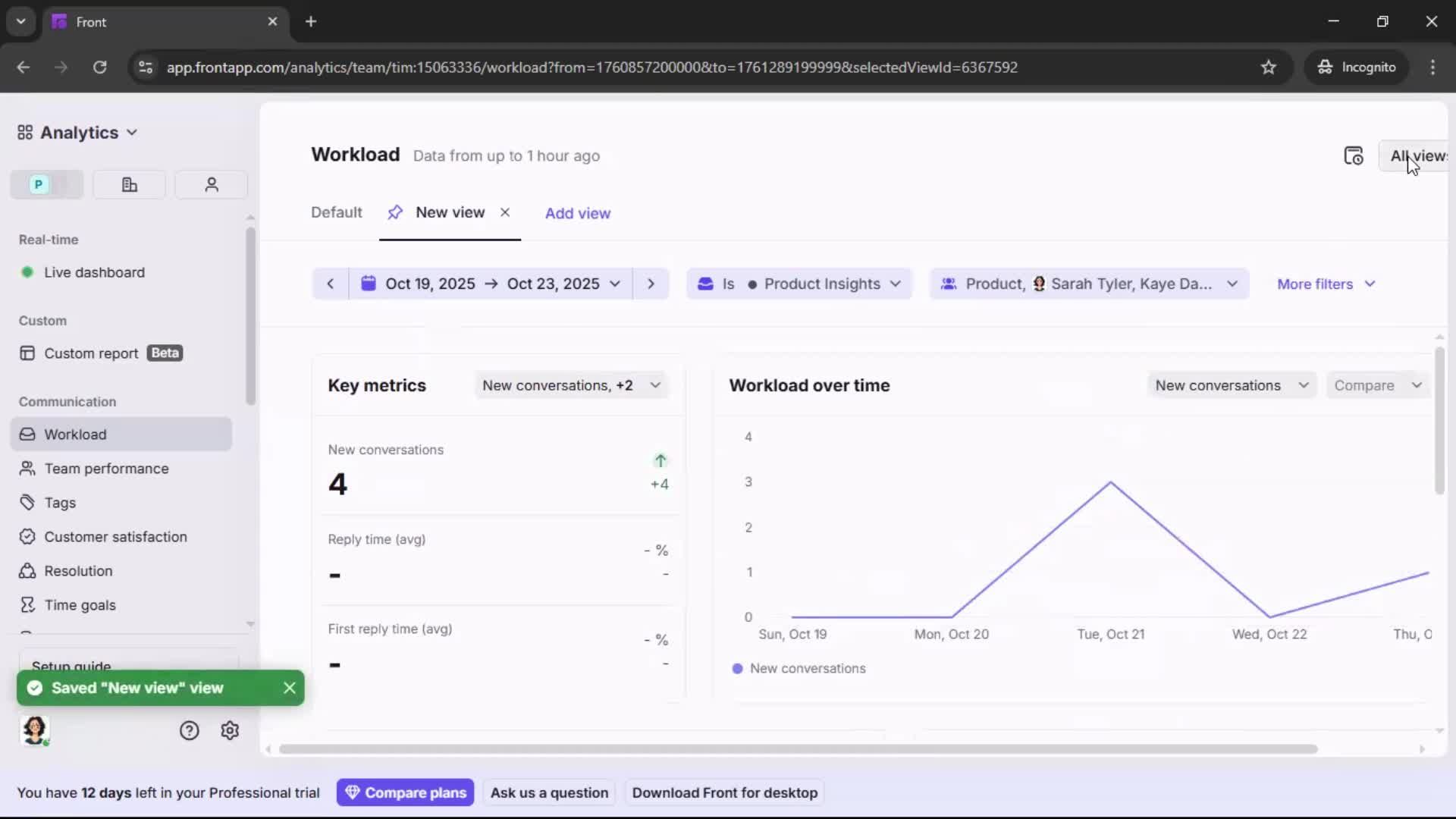This screenshot has height=819, width=1456.
Task: Open the Tags analytics section
Action: tap(60, 502)
